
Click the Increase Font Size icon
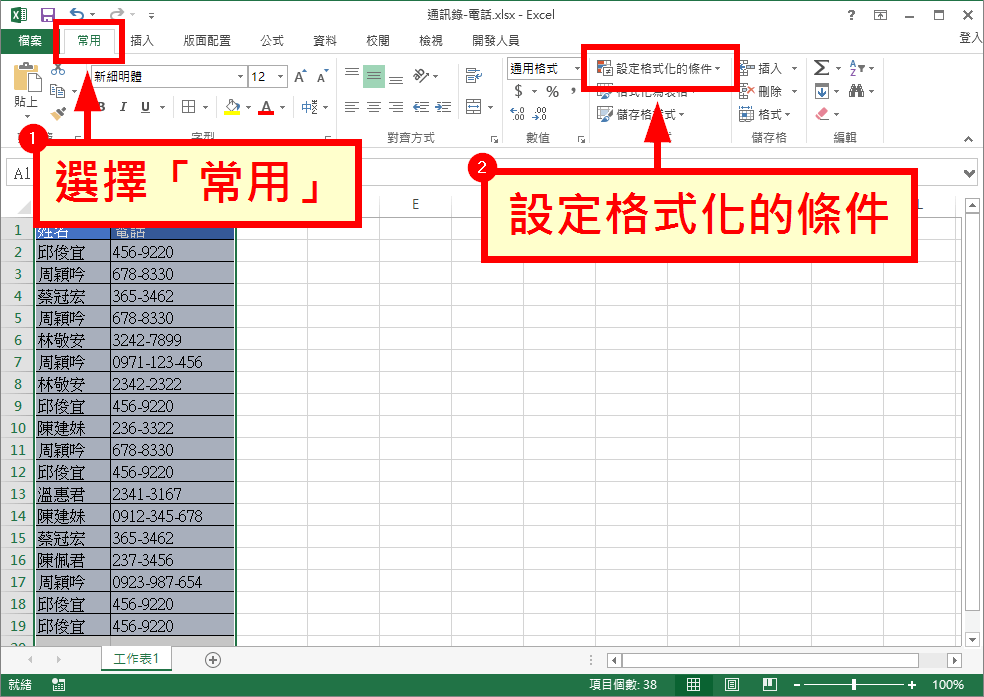click(301, 77)
